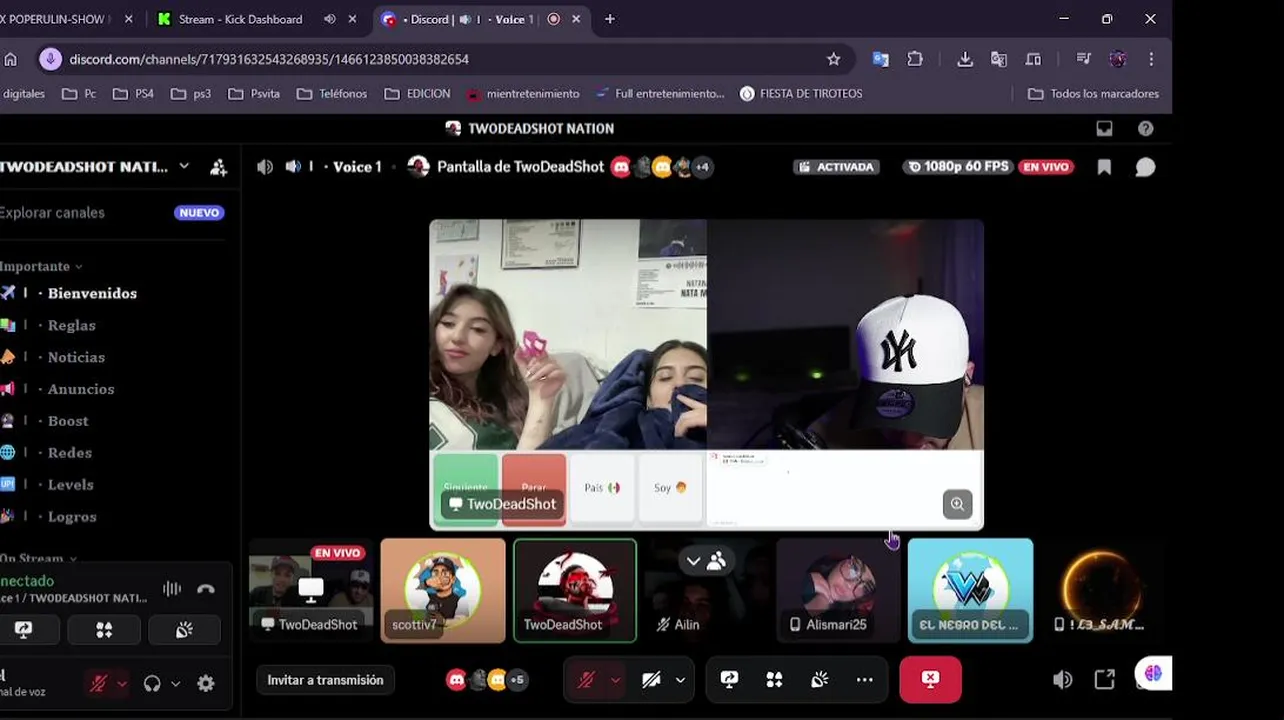Image resolution: width=1284 pixels, height=720 pixels.
Task: Open Discord help question mark icon
Action: (x=1146, y=128)
